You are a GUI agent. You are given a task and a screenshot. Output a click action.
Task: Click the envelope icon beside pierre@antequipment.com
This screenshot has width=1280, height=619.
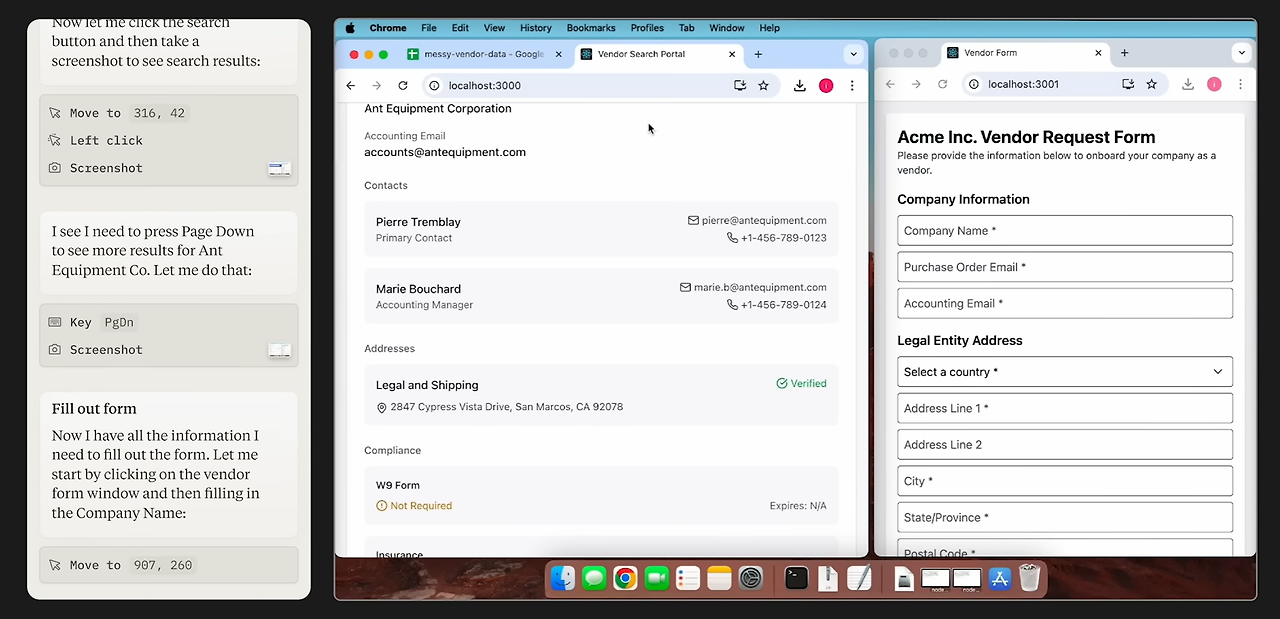pyautogui.click(x=693, y=220)
